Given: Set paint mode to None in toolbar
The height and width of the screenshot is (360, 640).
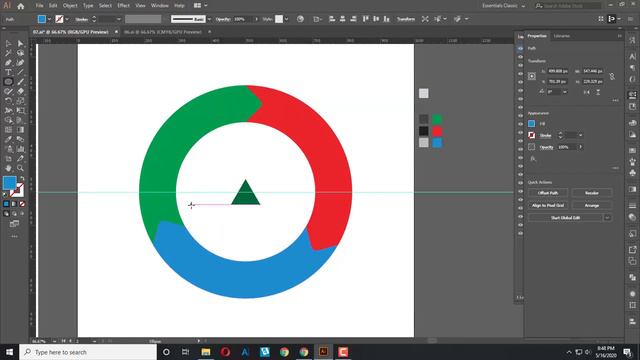Looking at the screenshot, I should pyautogui.click(x=22, y=204).
